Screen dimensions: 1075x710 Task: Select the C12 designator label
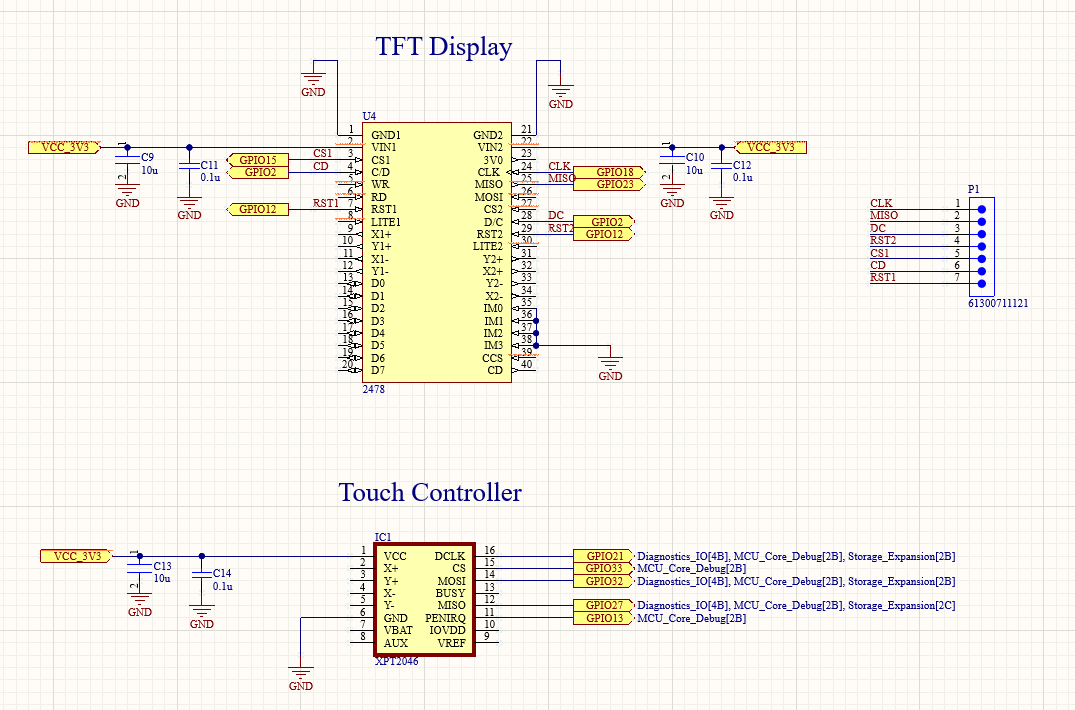click(x=742, y=165)
